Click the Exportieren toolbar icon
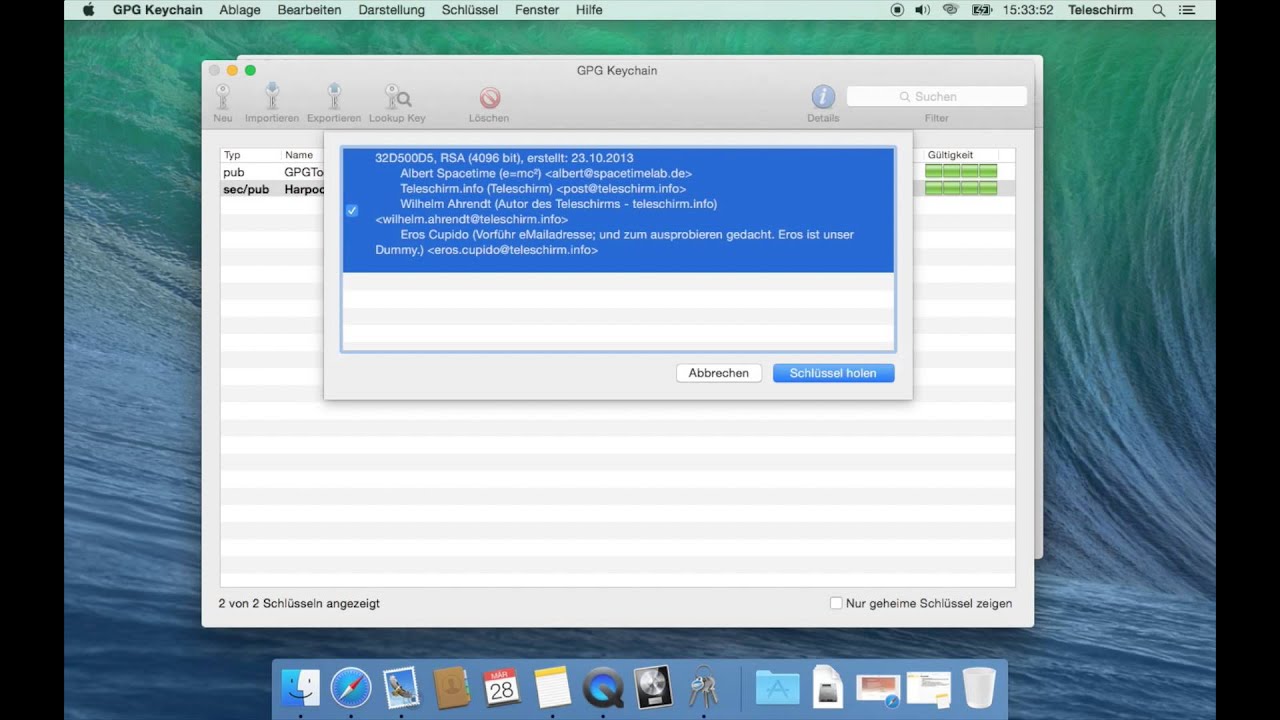Image resolution: width=1280 pixels, height=720 pixels. point(334,97)
